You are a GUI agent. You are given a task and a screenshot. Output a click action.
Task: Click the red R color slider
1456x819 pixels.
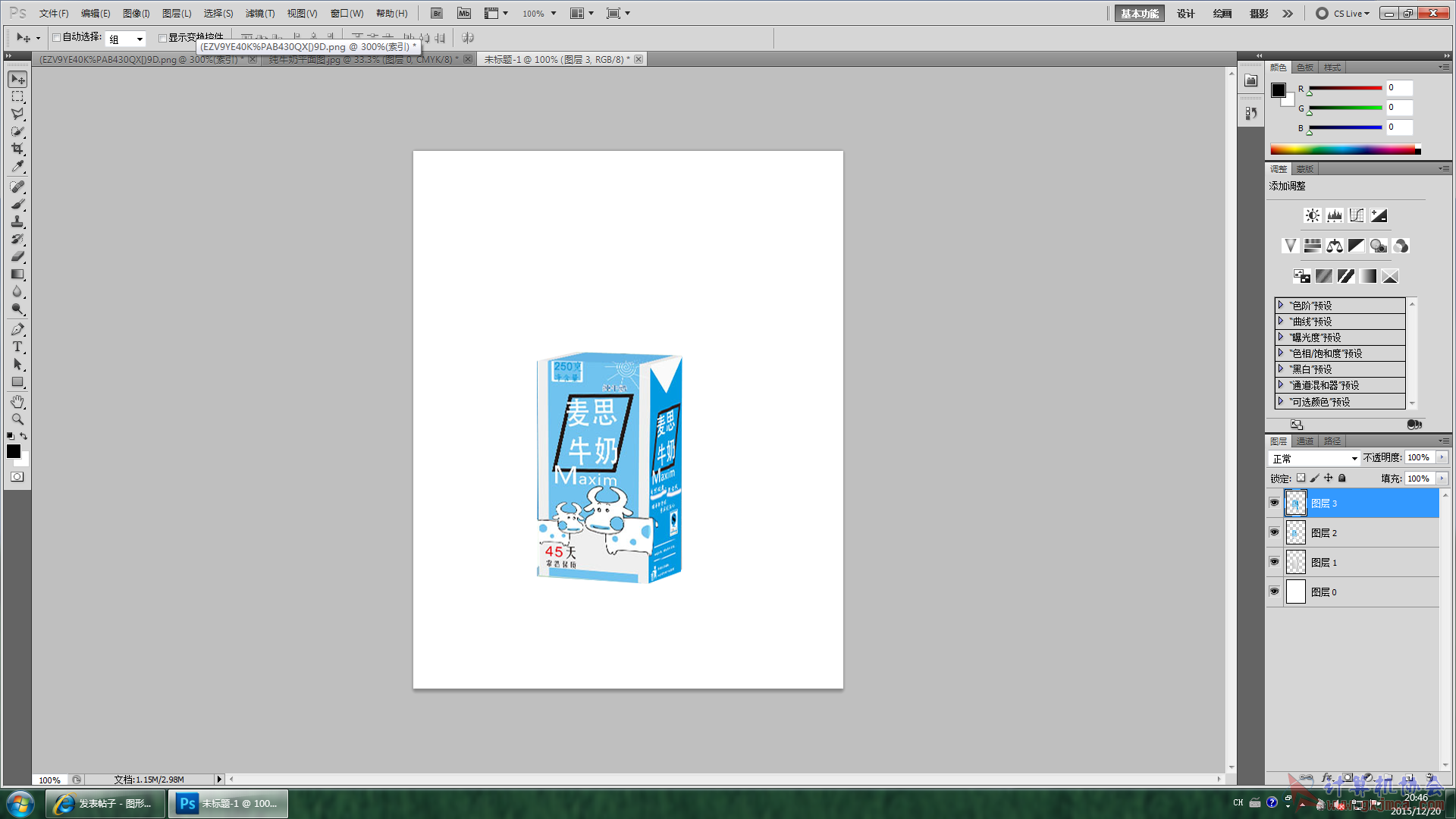pyautogui.click(x=1345, y=88)
